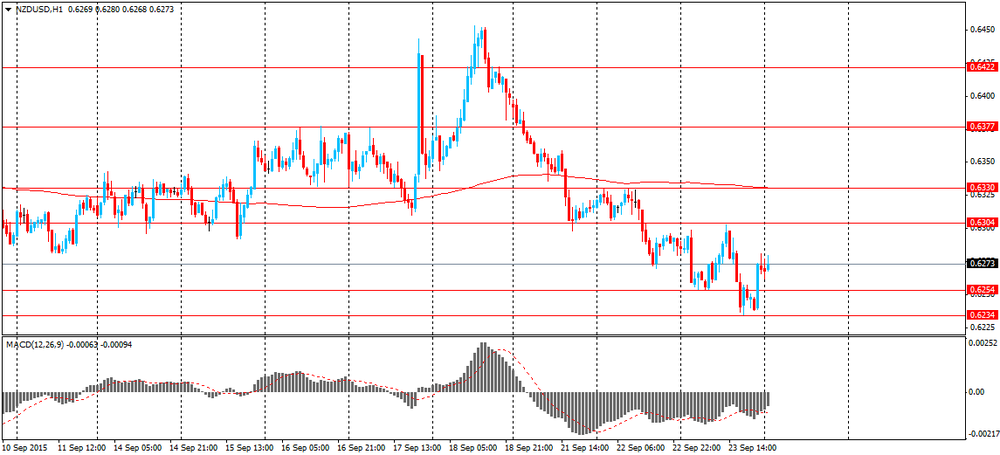
Task: Click the 18 Sep 21:00 time label
Action: click(x=530, y=448)
